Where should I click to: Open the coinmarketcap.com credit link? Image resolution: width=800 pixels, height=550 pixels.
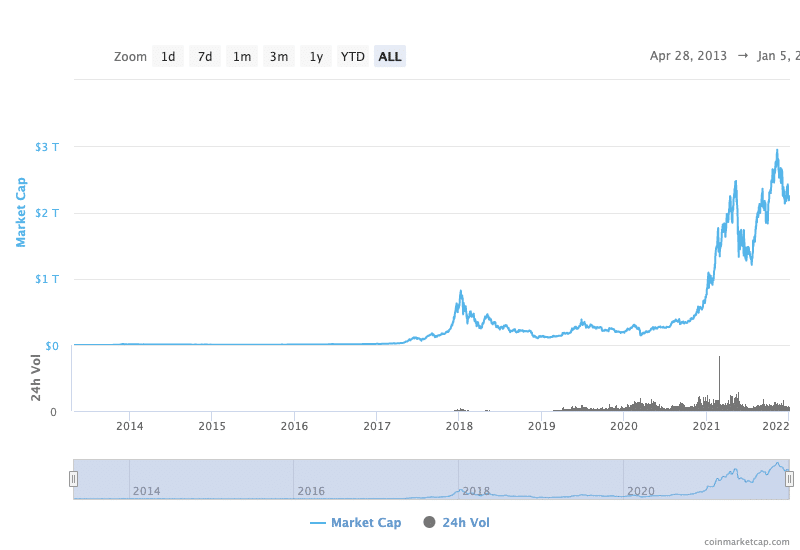[x=746, y=541]
